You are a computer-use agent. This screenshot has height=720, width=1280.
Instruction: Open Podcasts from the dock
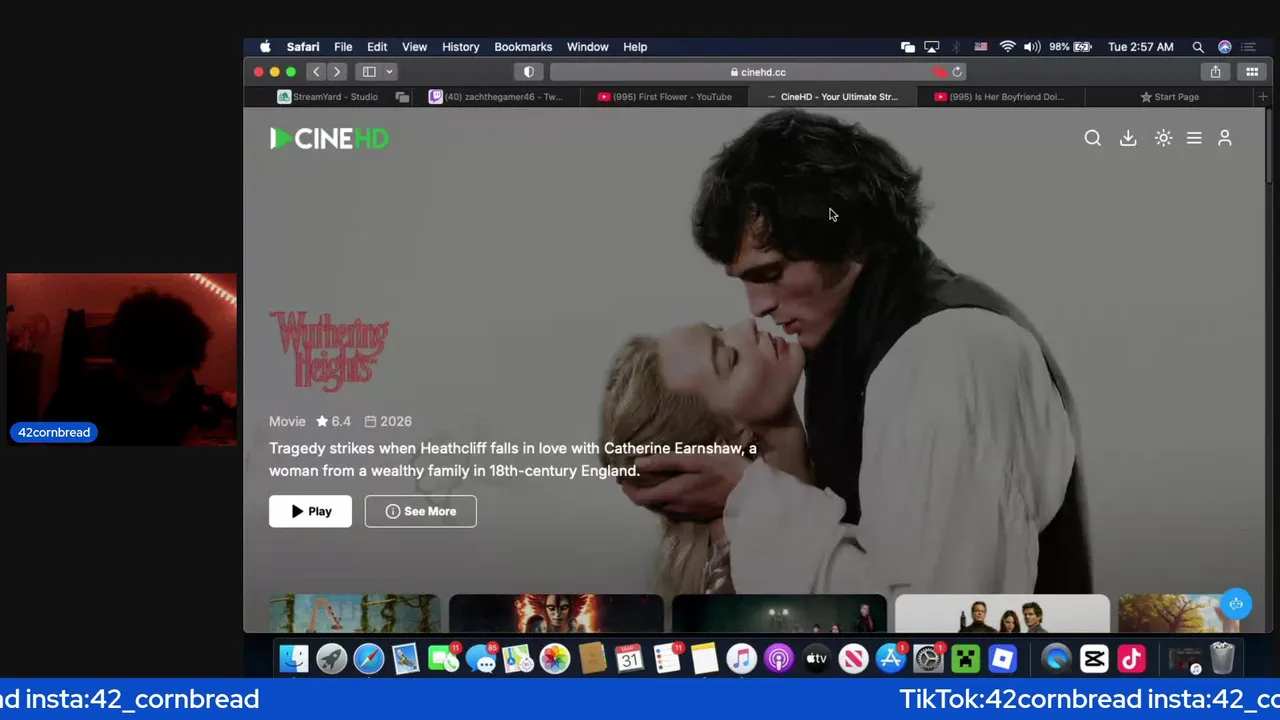point(778,658)
